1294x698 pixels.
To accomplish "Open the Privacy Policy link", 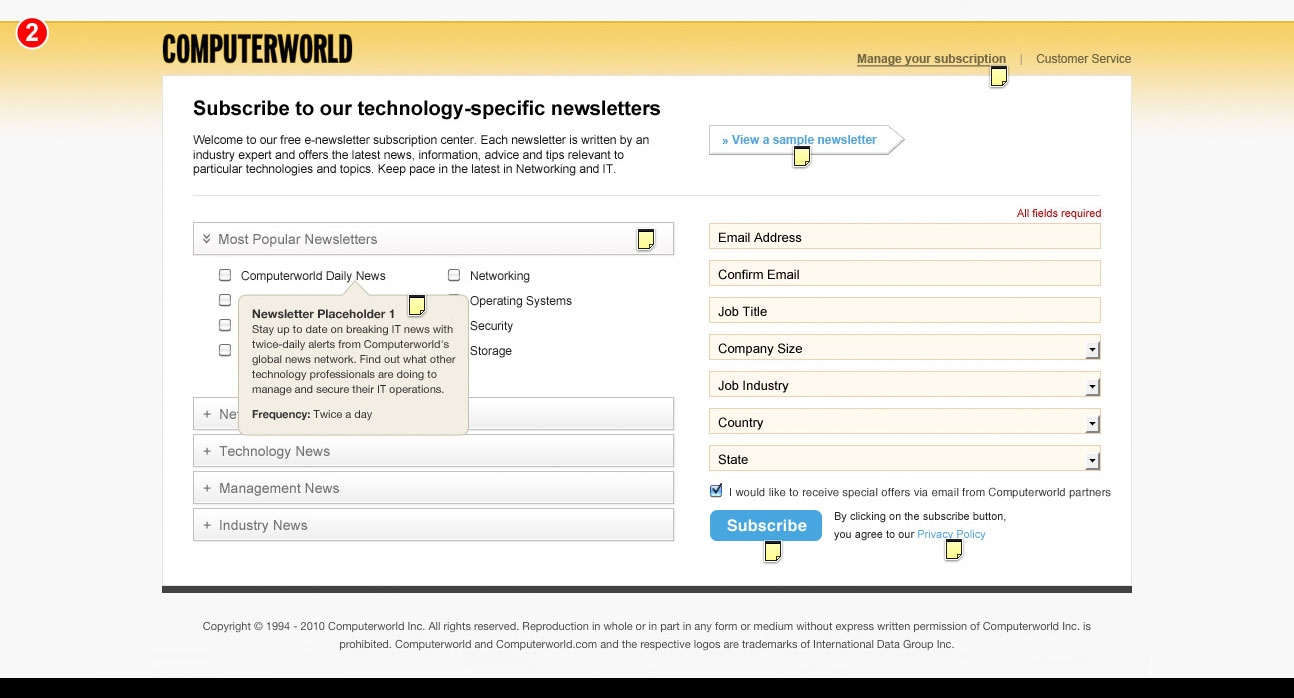I will (951, 534).
